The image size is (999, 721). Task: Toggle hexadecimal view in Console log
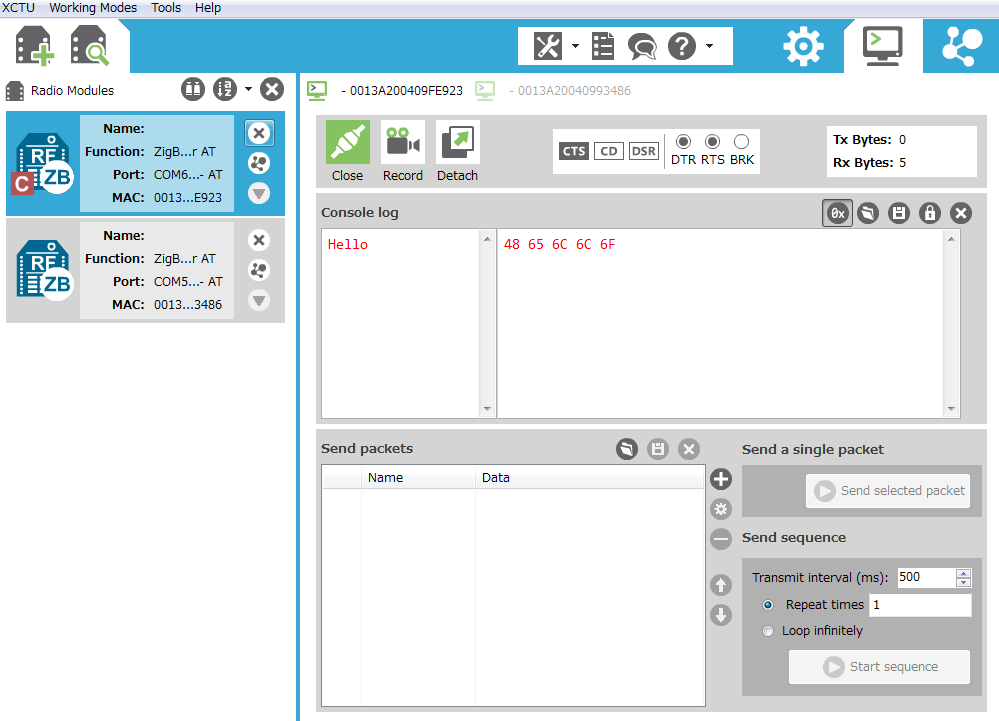pos(837,213)
